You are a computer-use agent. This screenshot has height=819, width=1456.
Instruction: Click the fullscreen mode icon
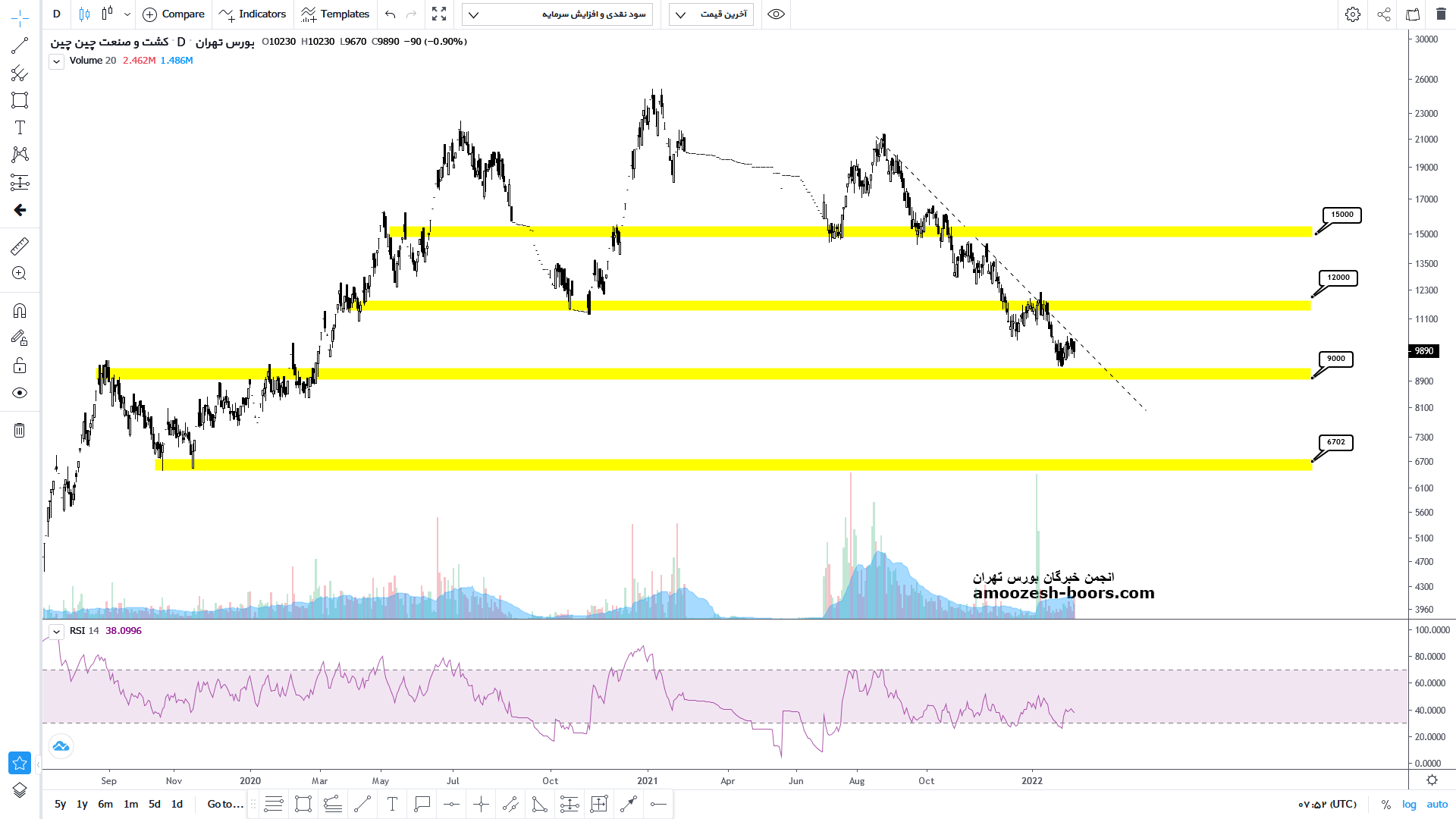pos(439,14)
